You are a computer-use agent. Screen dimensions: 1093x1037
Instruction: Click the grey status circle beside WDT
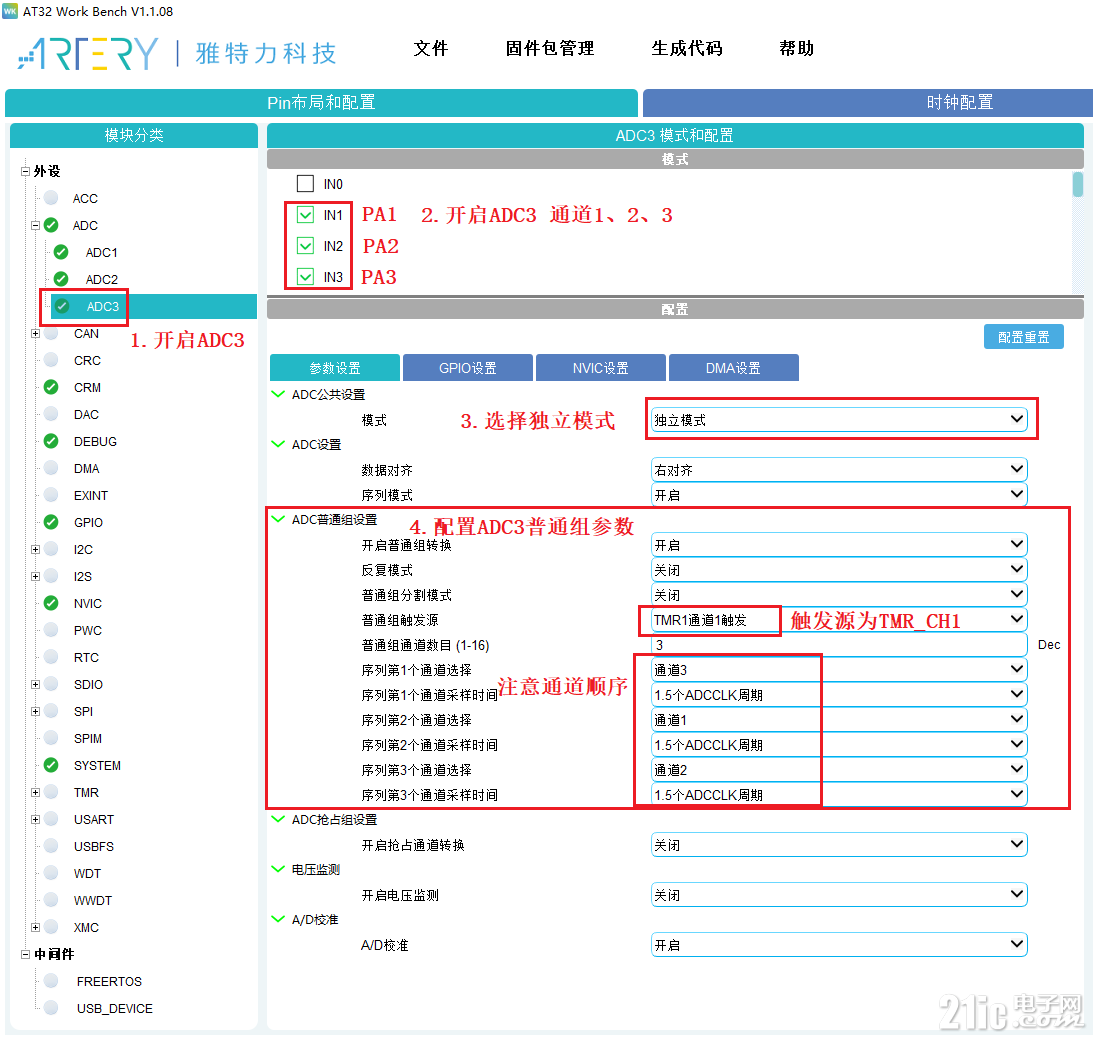51,873
